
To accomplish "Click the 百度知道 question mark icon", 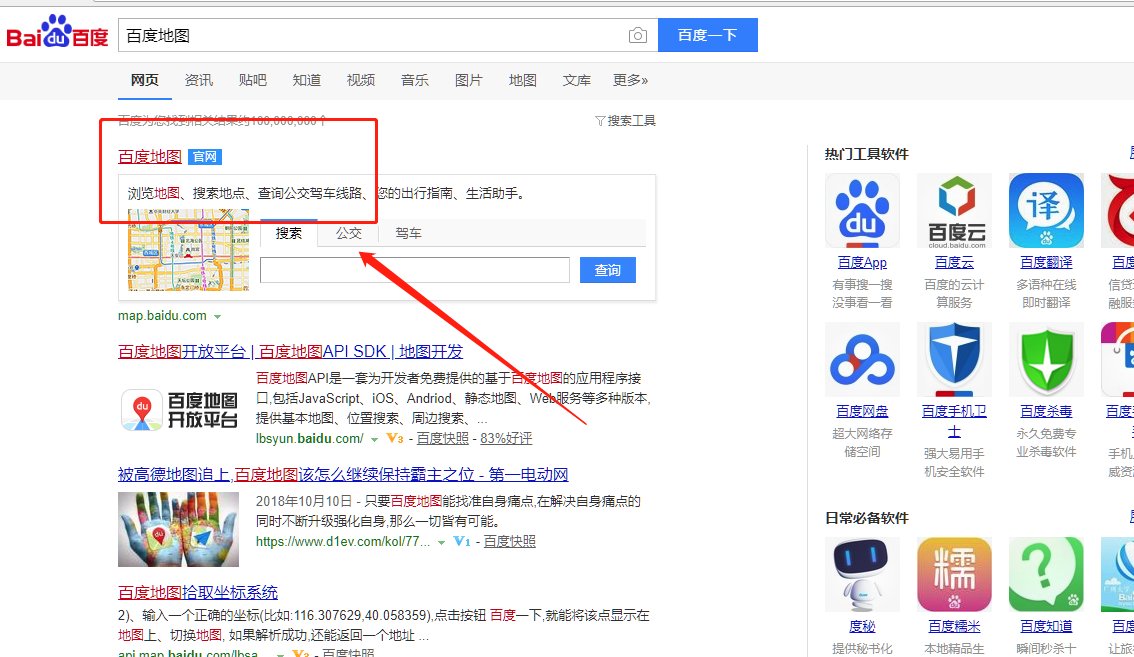I will click(x=1046, y=574).
